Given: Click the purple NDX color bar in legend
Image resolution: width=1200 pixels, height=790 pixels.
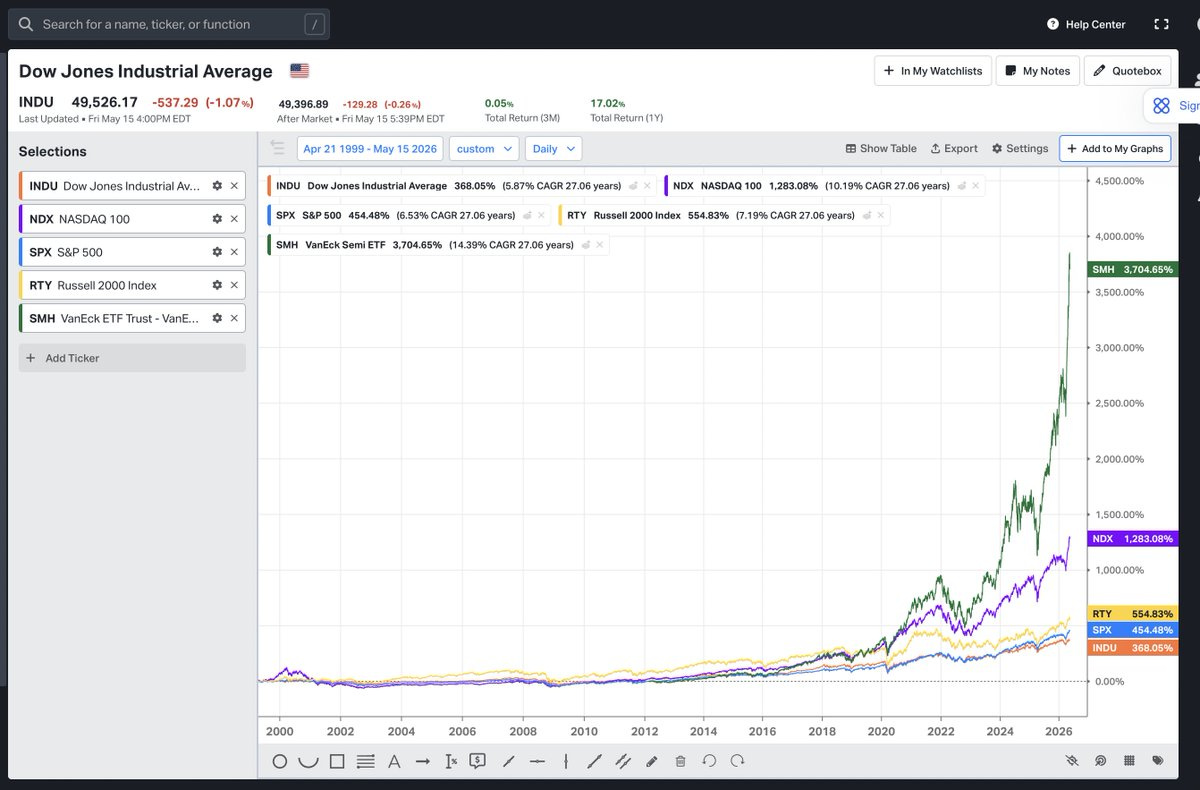Looking at the screenshot, I should [x=666, y=185].
